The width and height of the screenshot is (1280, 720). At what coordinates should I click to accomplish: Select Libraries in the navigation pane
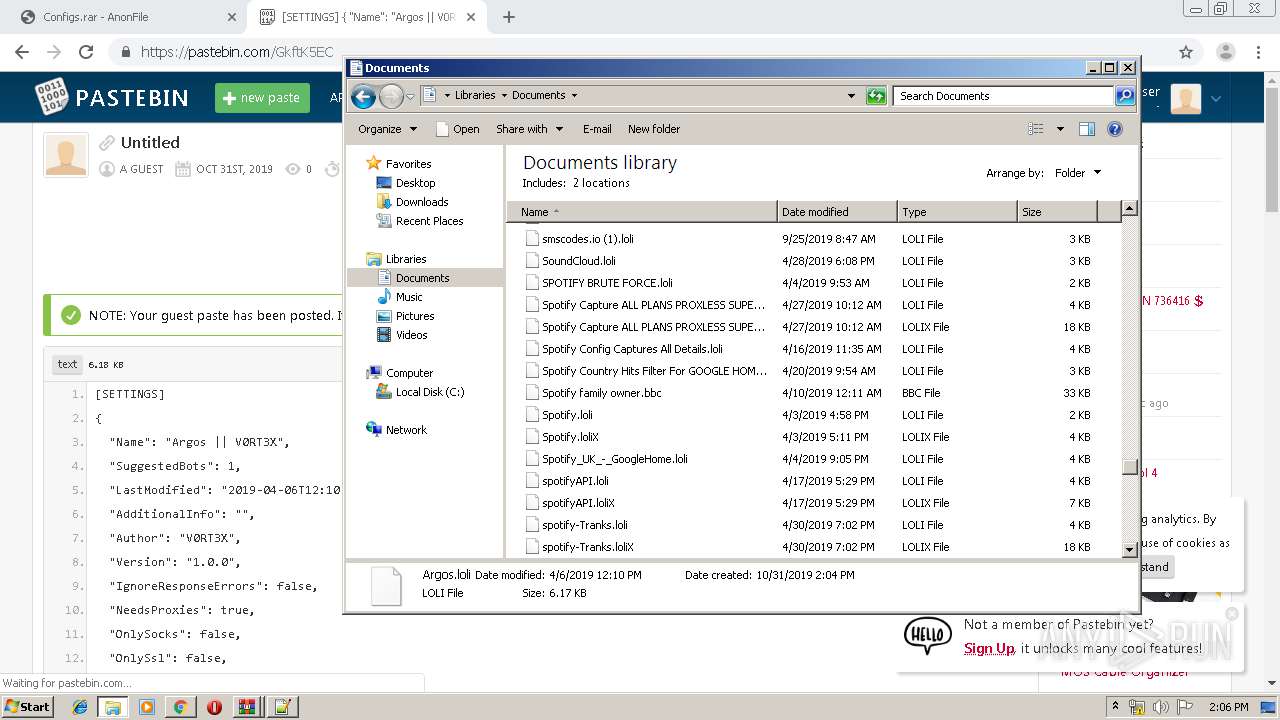coord(406,259)
